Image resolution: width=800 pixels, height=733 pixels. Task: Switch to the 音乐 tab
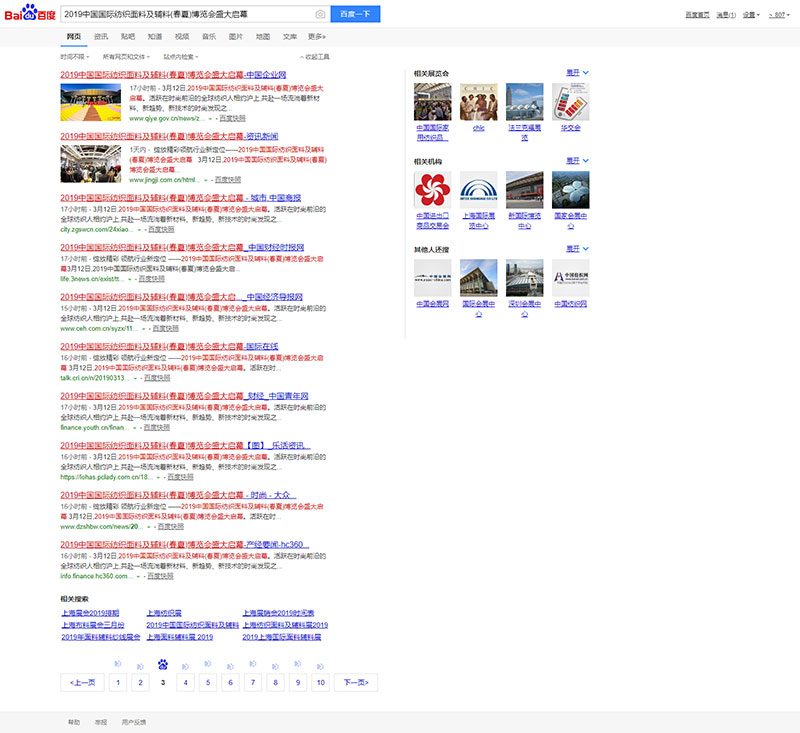[x=209, y=37]
